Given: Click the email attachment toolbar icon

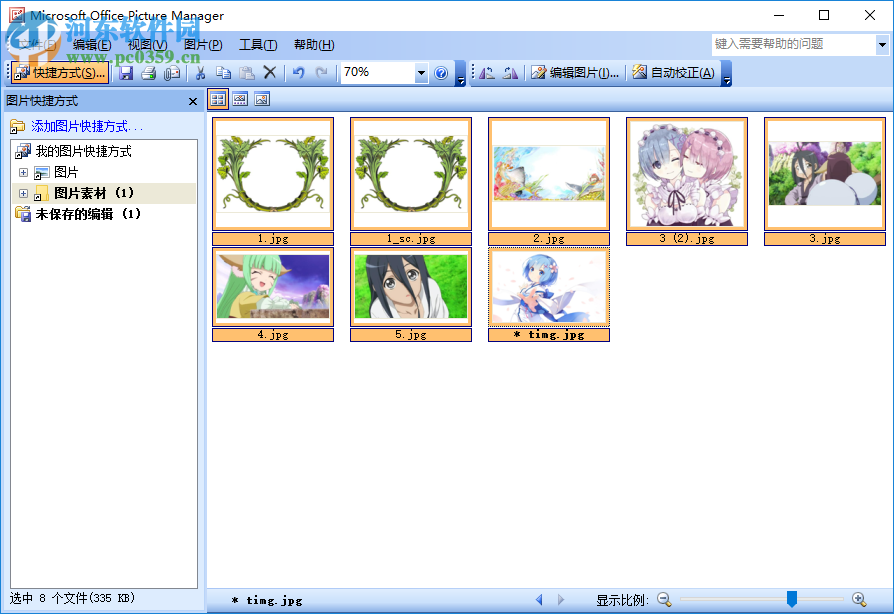Looking at the screenshot, I should tap(172, 73).
